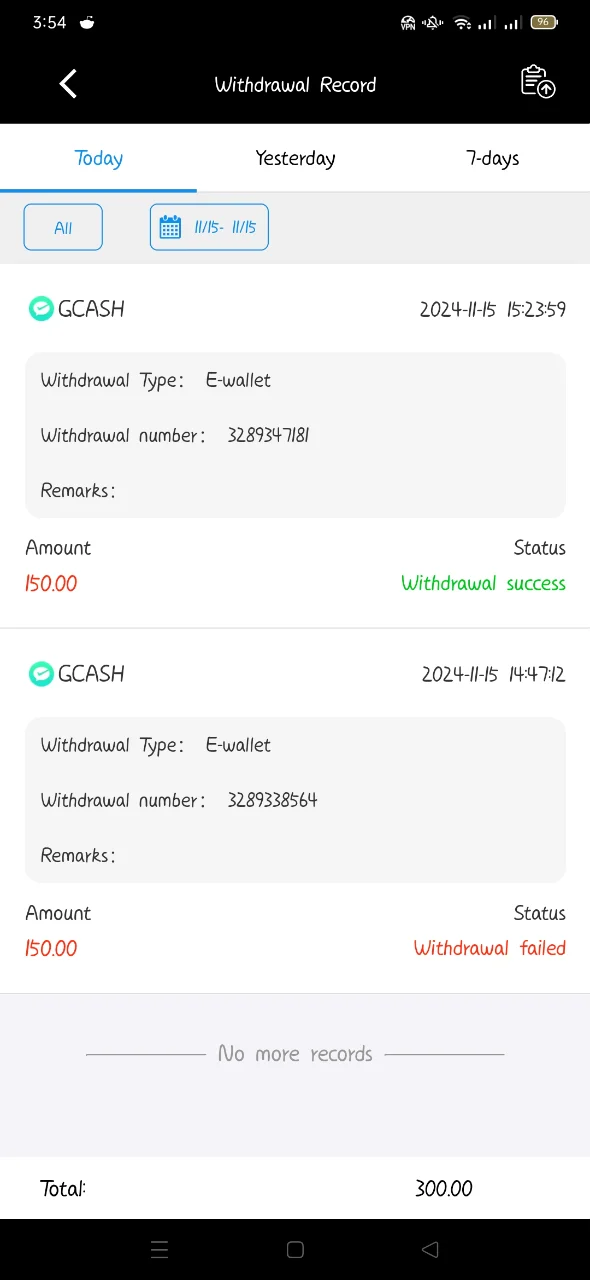The height and width of the screenshot is (1280, 590).
Task: Open the 11/15- 11/15 date range picker
Action: click(209, 227)
